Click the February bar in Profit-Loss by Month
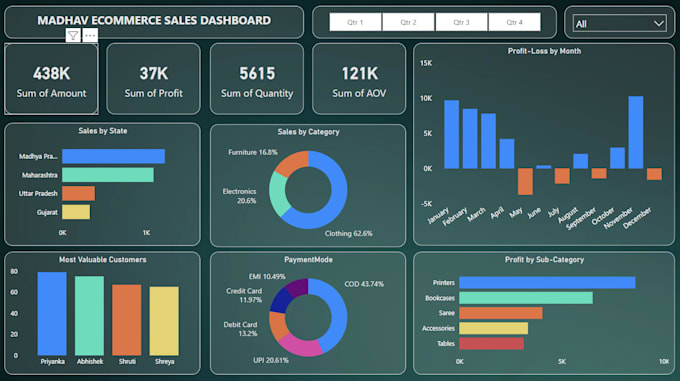Screen dimensions: 680x381 click(x=470, y=139)
